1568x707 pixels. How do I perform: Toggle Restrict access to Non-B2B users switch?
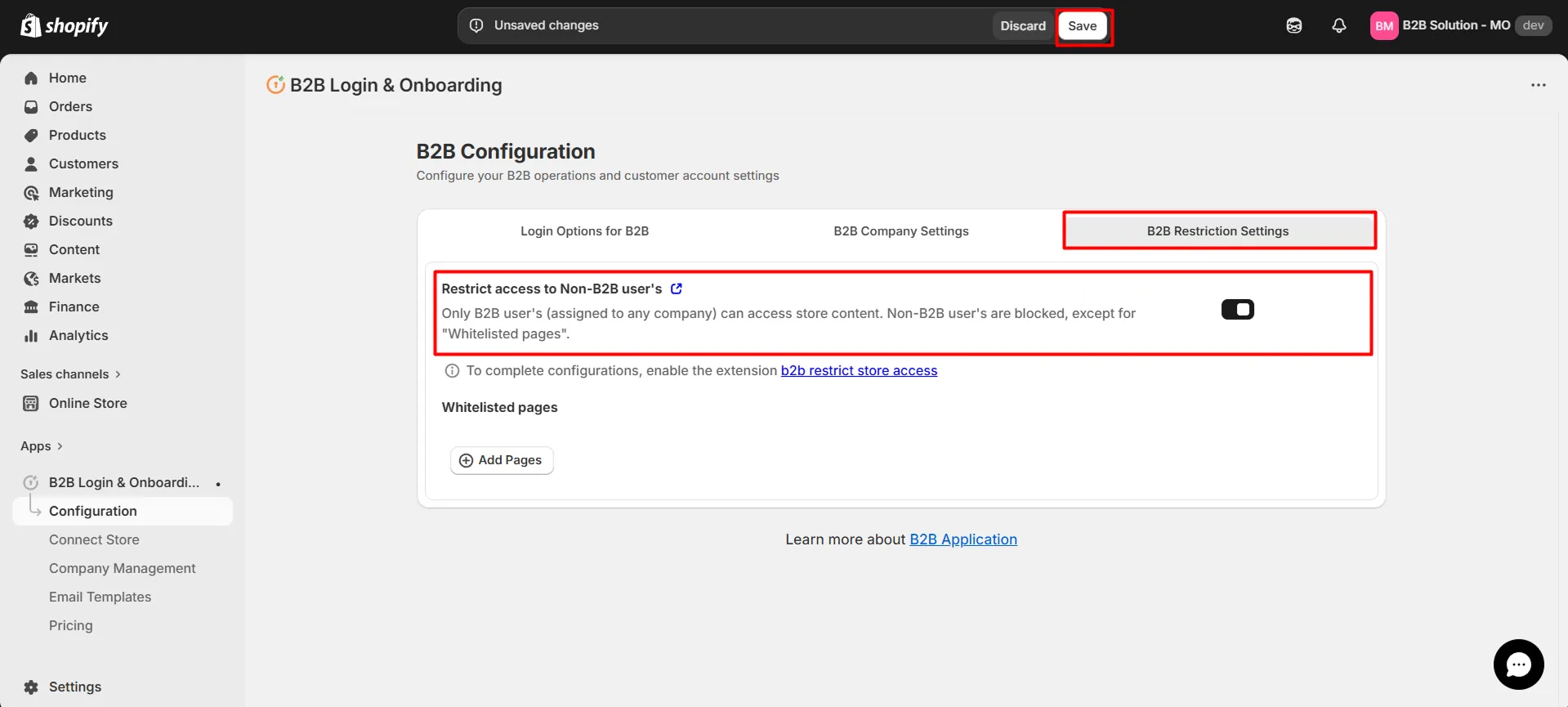click(1238, 310)
